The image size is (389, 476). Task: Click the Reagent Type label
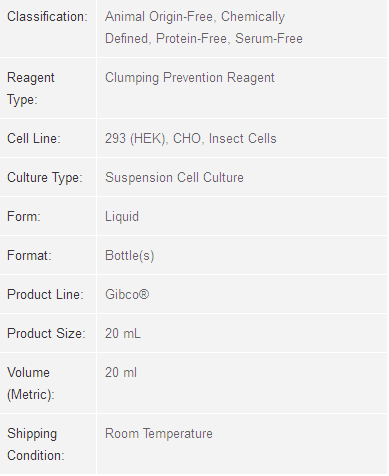coord(31,88)
